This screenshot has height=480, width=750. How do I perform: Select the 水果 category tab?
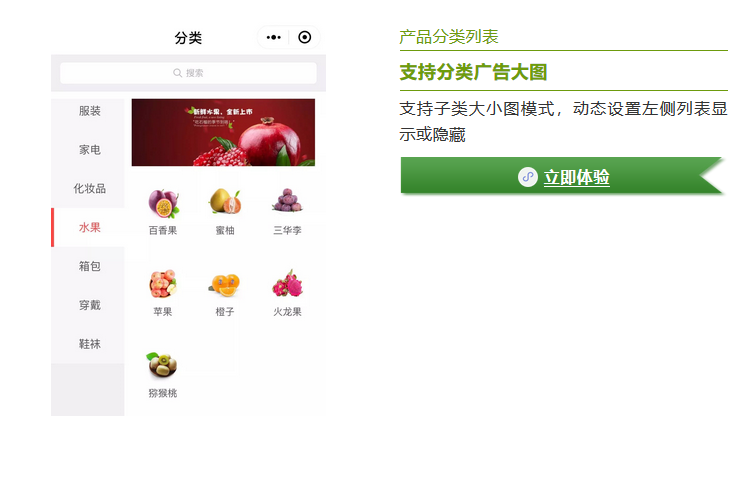click(x=89, y=228)
